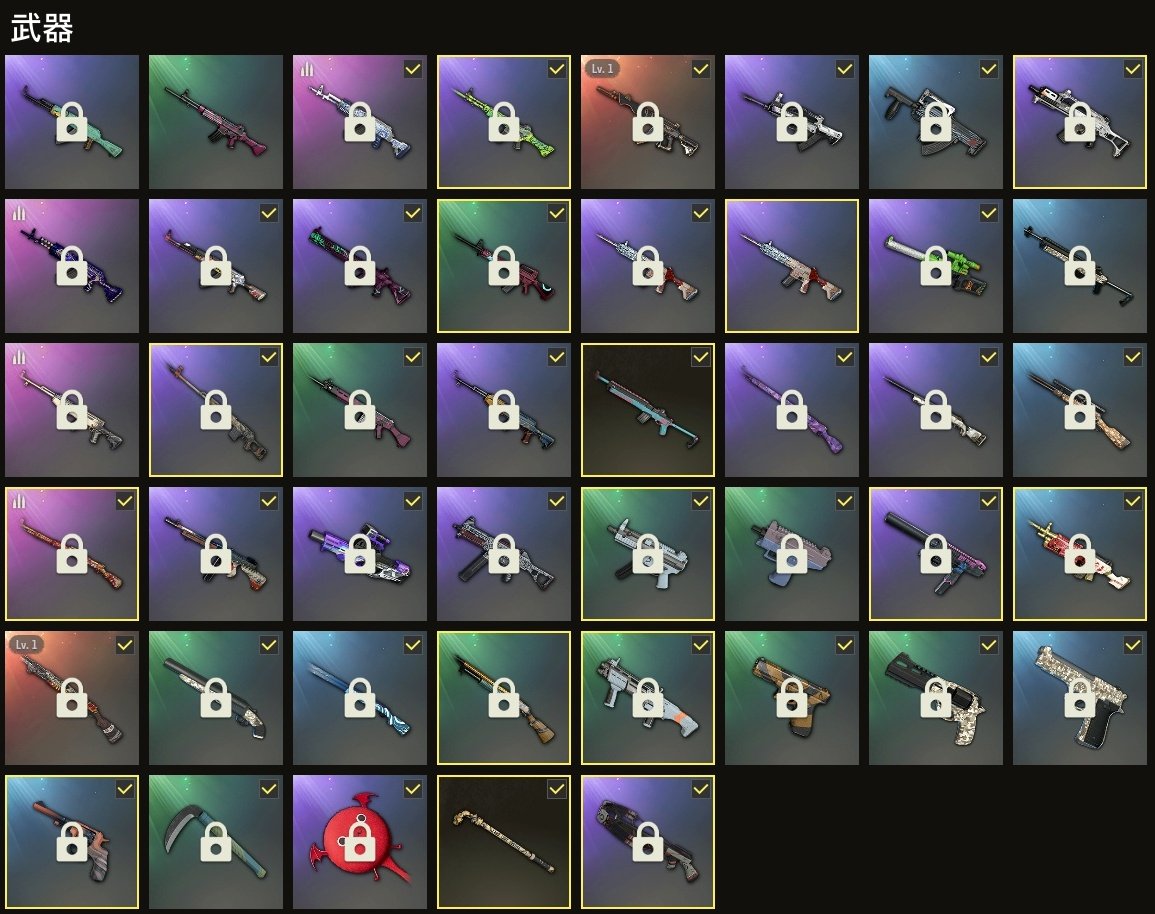This screenshot has width=1155, height=914.
Task: Toggle checkmark on the sickle skin
Action: [x=269, y=789]
